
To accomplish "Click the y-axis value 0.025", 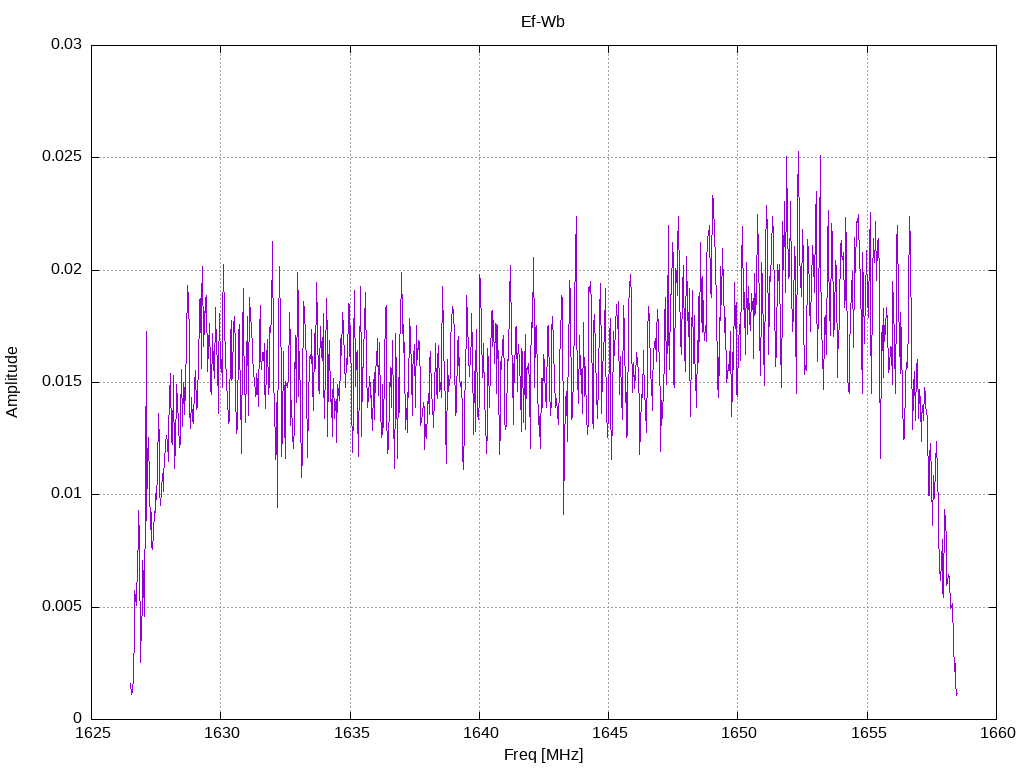I will 62,157.
